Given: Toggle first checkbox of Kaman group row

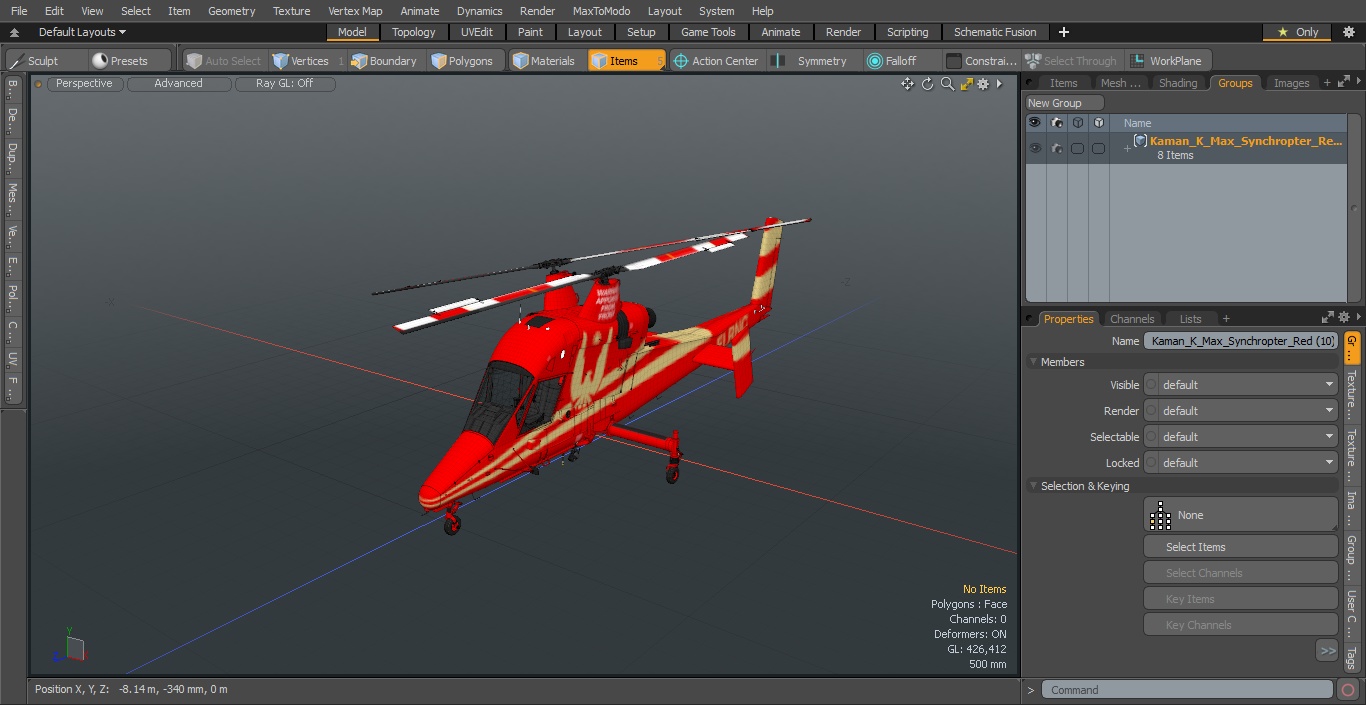Looking at the screenshot, I should click(1077, 148).
